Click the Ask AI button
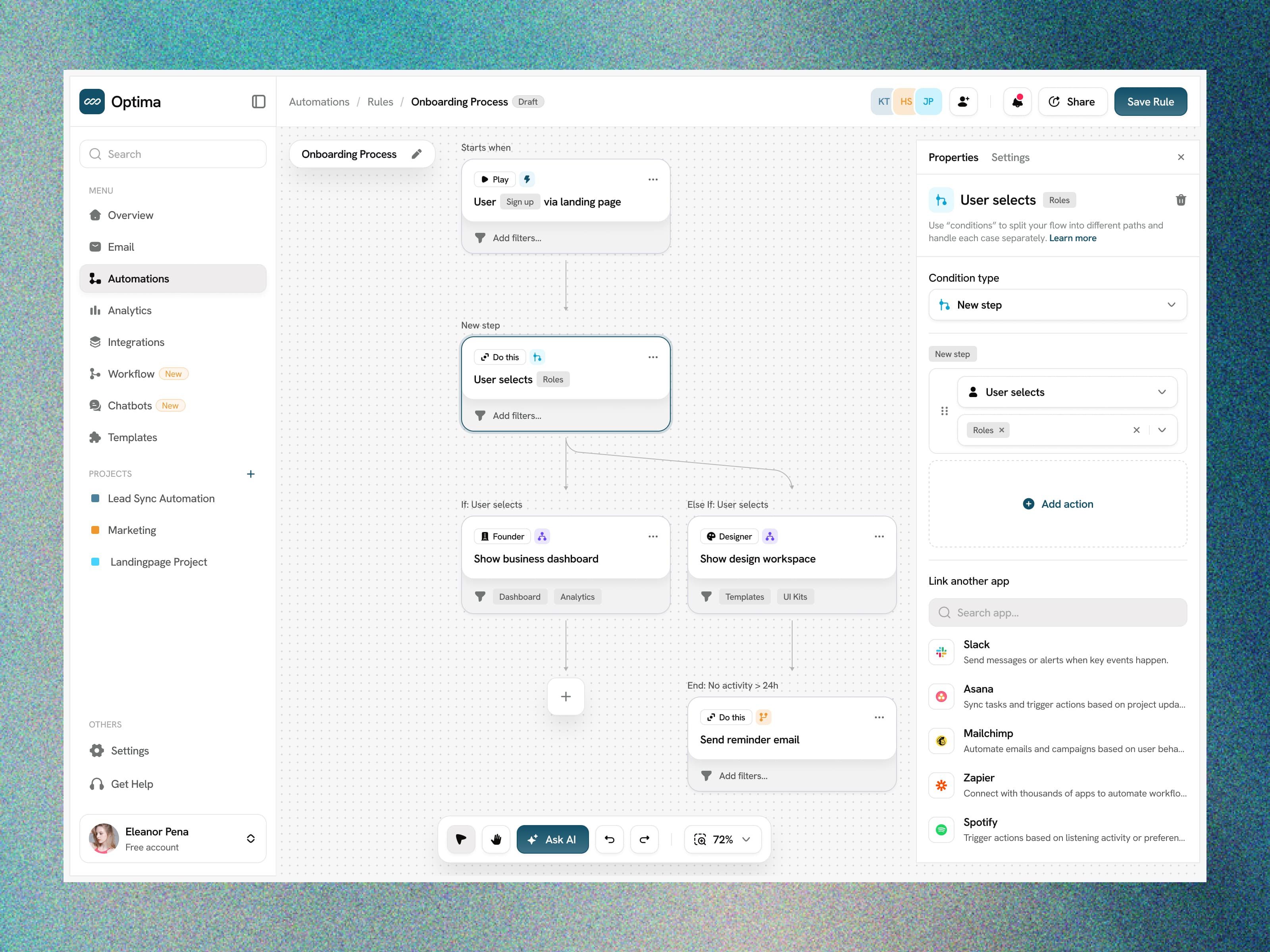The height and width of the screenshot is (952, 1270). (x=552, y=839)
